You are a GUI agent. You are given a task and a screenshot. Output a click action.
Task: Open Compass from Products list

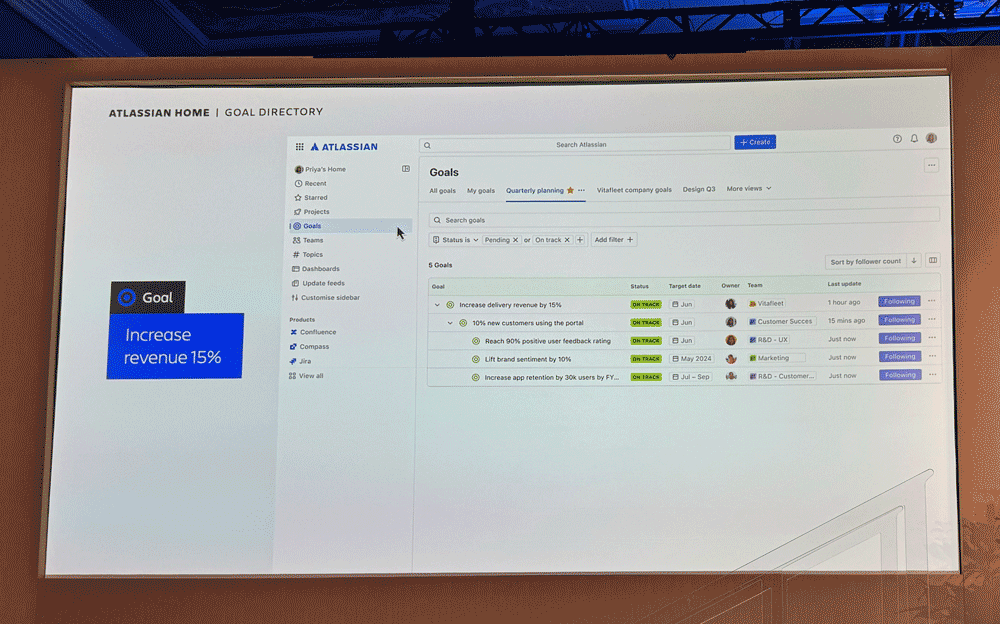(309, 346)
